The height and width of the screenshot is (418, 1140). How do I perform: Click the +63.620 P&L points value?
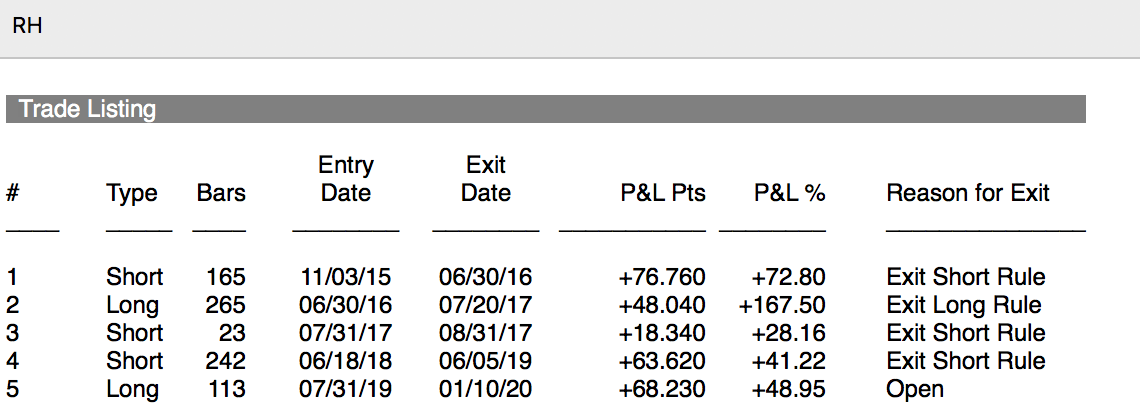(662, 361)
